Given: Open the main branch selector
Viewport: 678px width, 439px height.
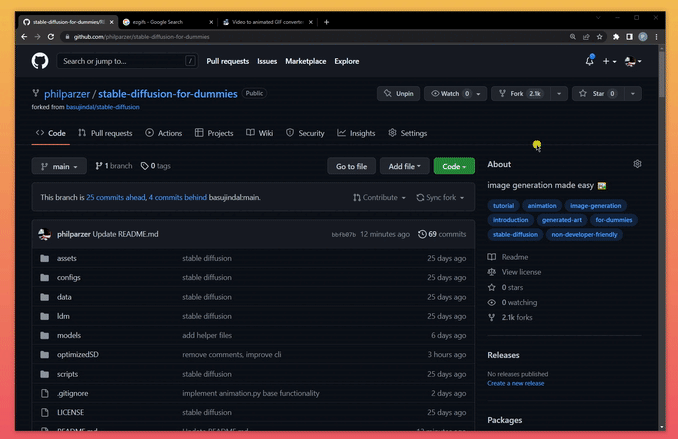Looking at the screenshot, I should pyautogui.click(x=59, y=166).
